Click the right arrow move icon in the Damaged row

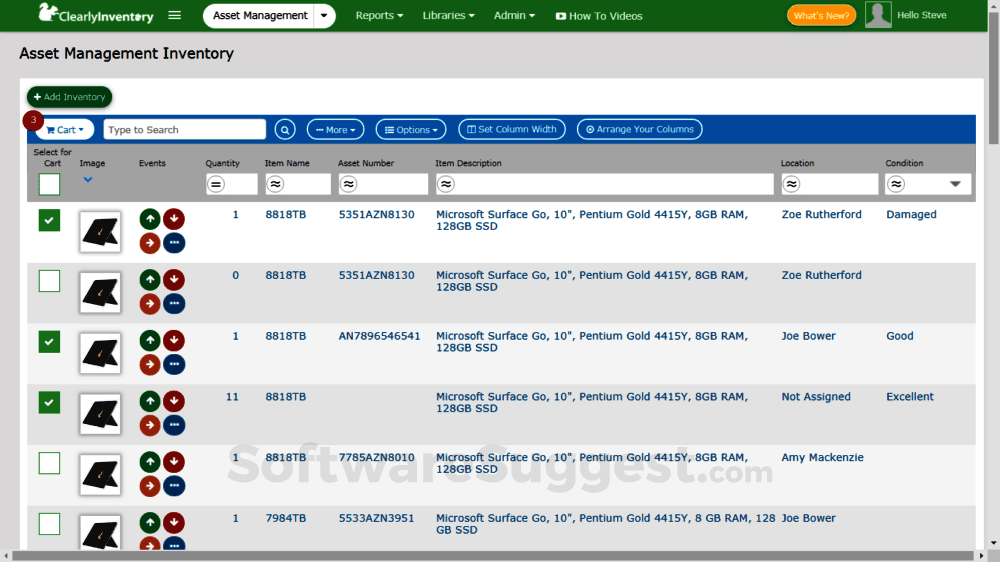(x=150, y=243)
